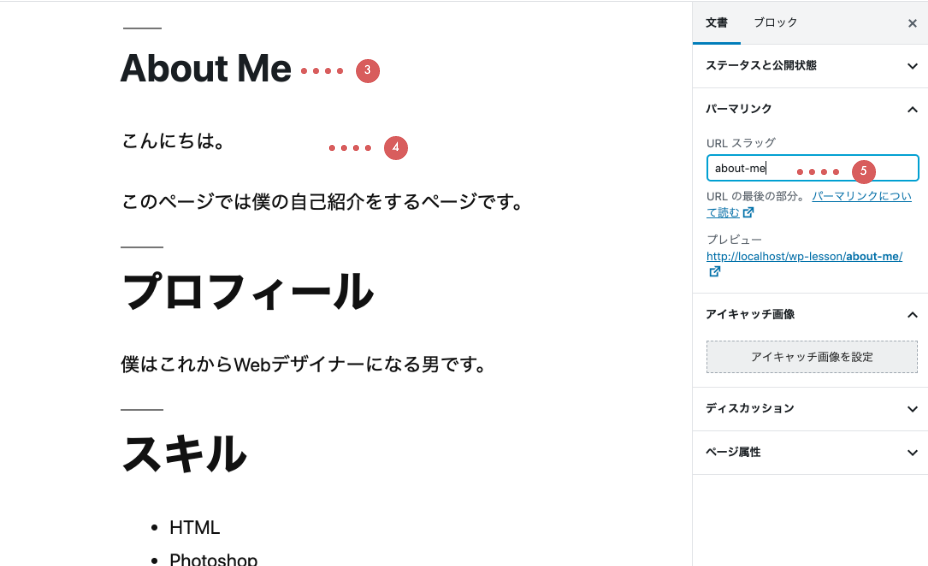Close the settings sidebar with the X
928x566 pixels.
point(912,23)
